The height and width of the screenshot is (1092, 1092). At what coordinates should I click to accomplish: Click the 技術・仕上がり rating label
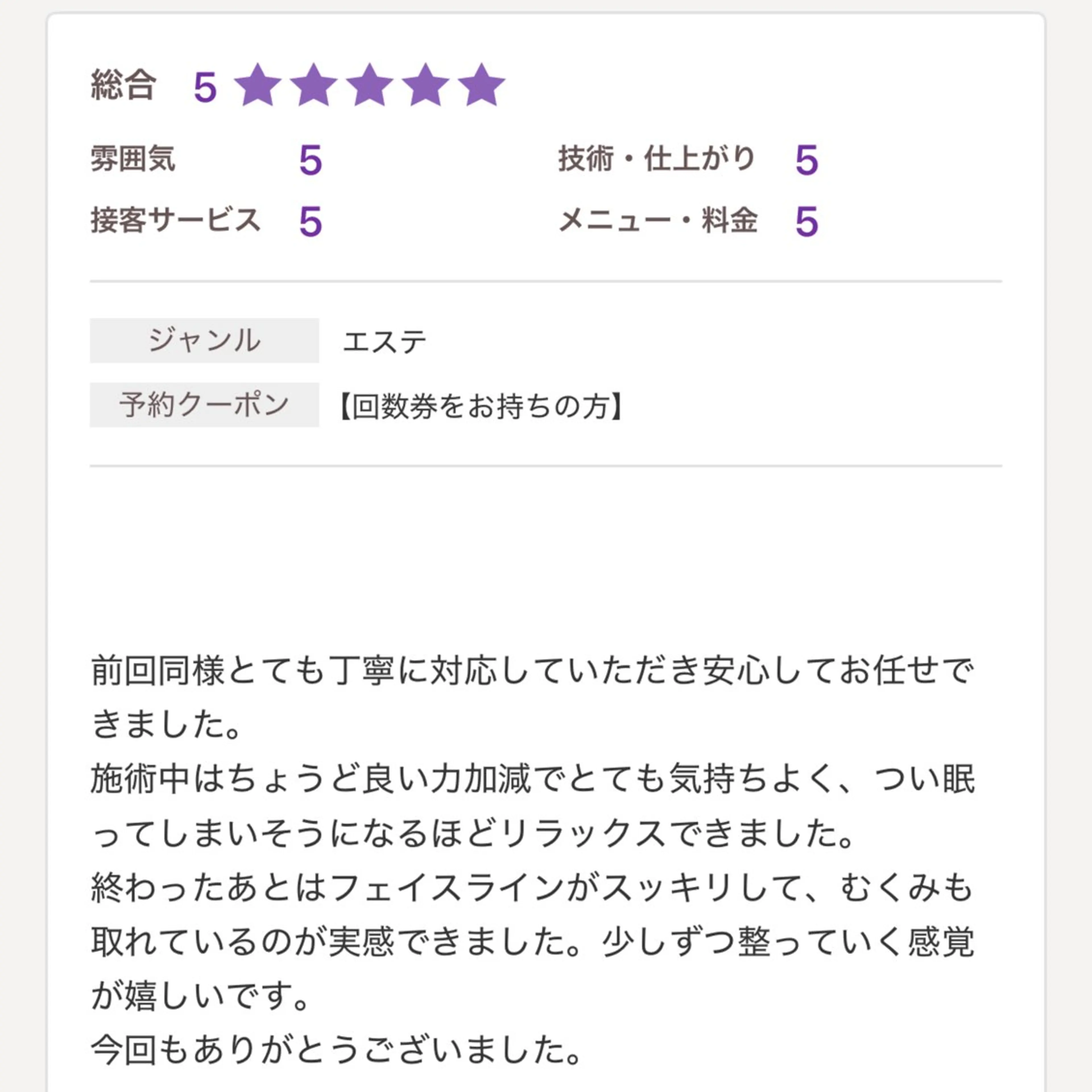click(657, 158)
